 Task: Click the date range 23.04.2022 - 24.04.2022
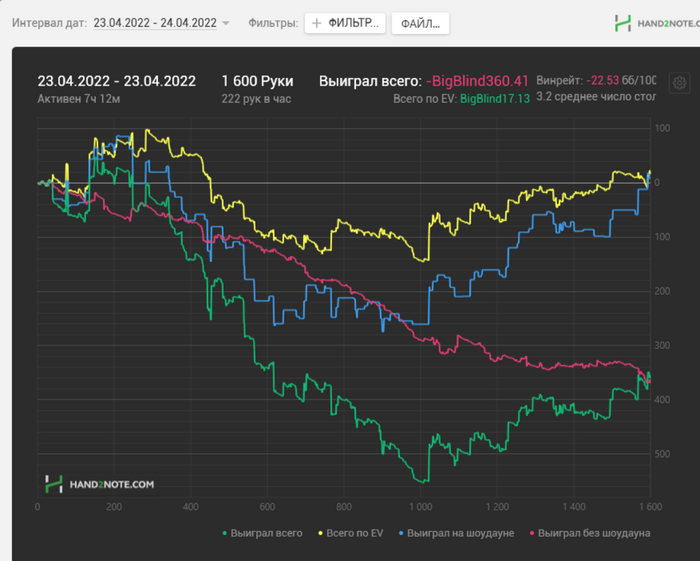click(155, 23)
